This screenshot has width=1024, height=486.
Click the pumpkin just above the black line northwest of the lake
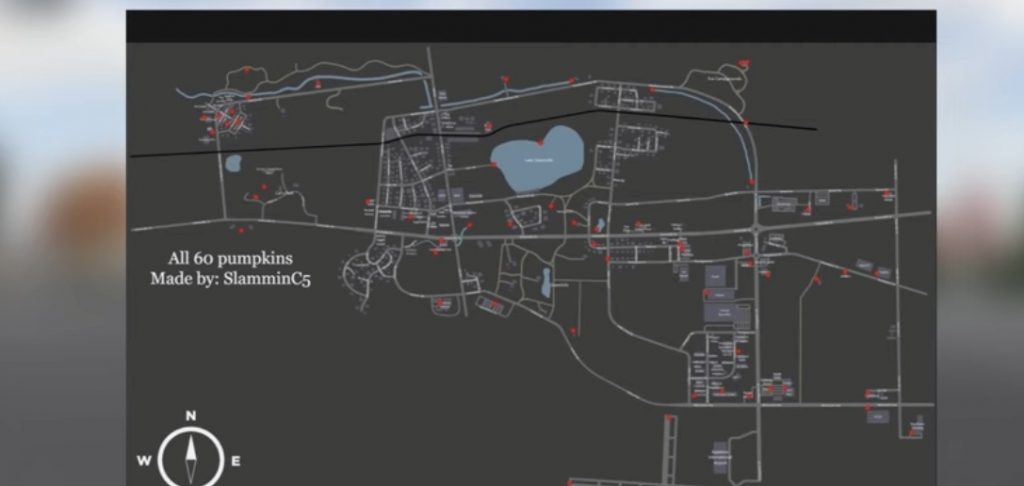pos(488,126)
